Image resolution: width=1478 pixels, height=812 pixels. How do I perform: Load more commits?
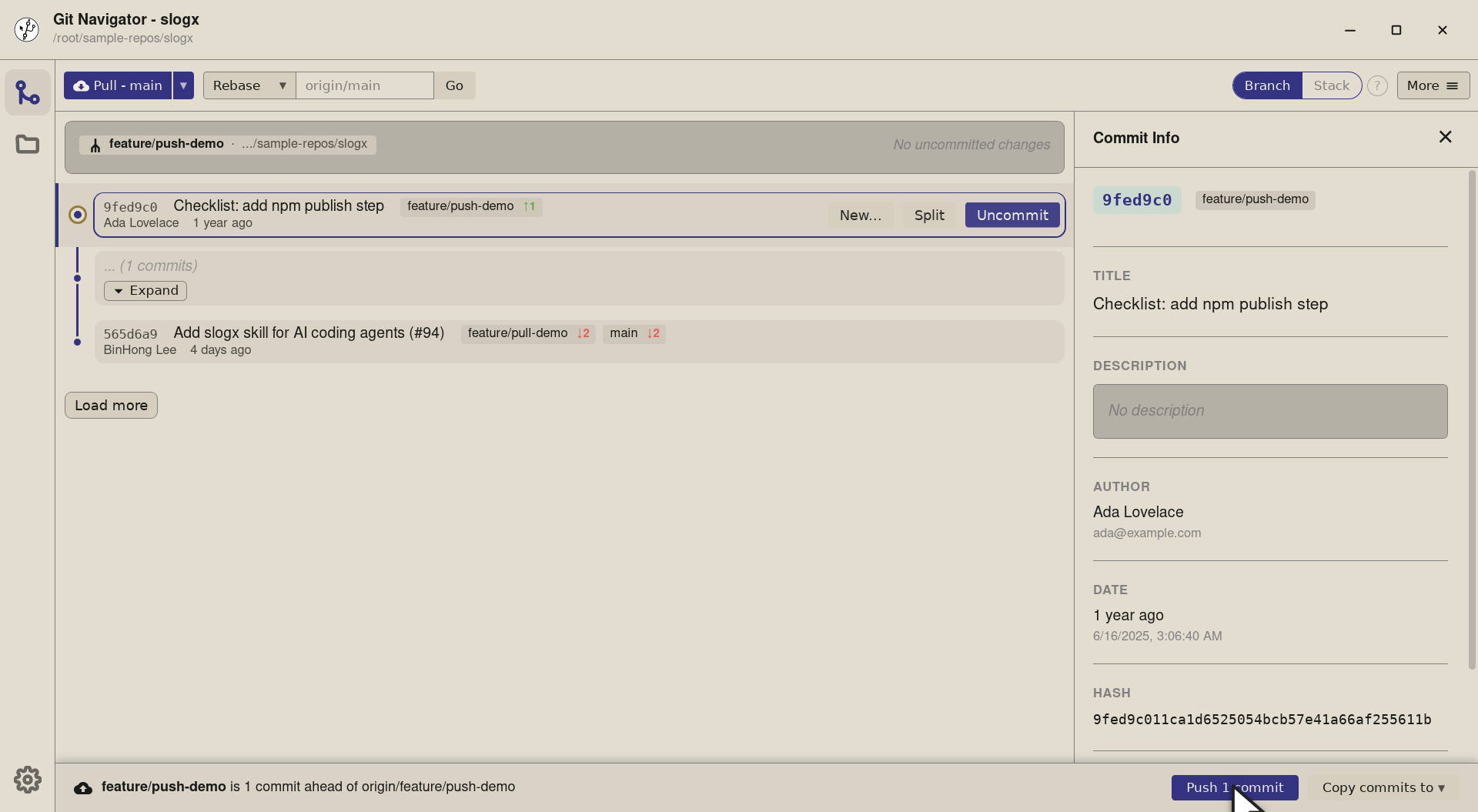111,405
